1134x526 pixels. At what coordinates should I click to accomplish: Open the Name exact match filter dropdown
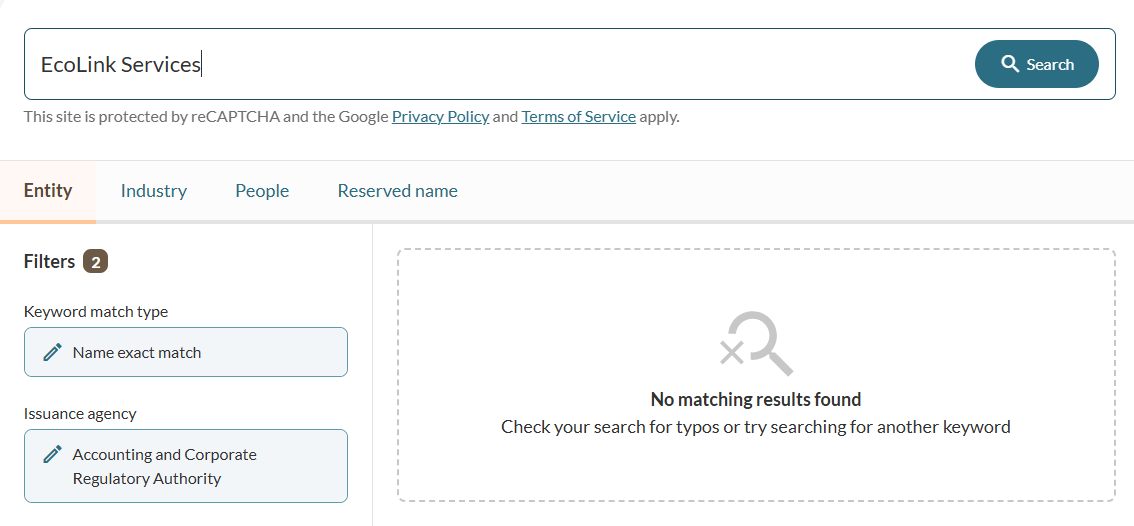coord(186,352)
